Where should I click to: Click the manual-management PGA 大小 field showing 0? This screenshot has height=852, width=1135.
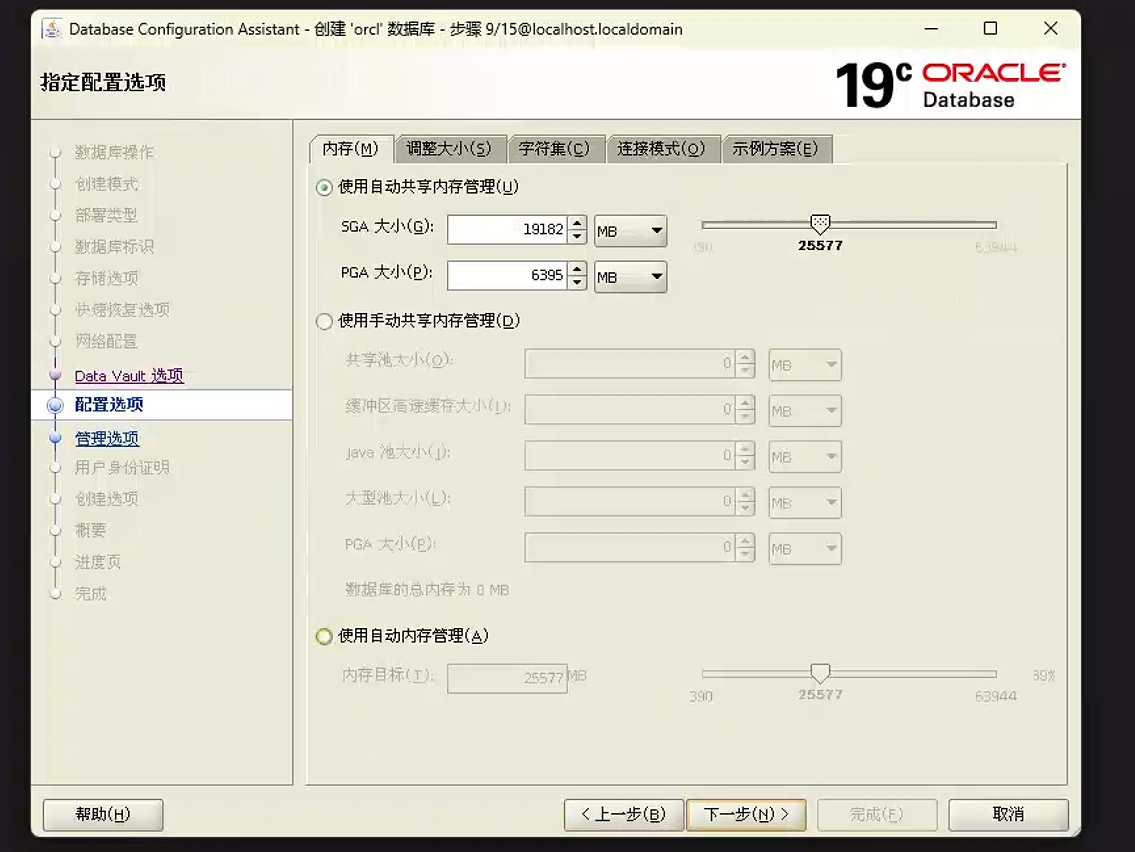pos(630,548)
